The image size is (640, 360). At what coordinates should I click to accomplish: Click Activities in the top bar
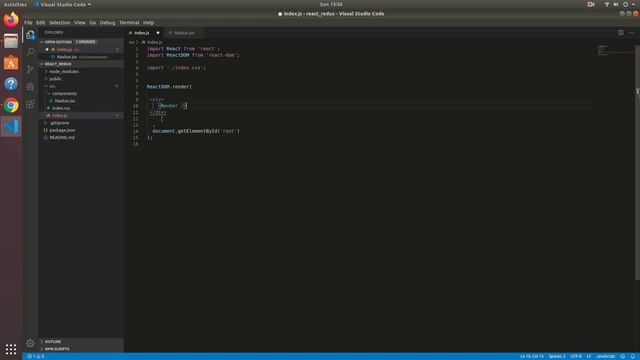(15, 4)
